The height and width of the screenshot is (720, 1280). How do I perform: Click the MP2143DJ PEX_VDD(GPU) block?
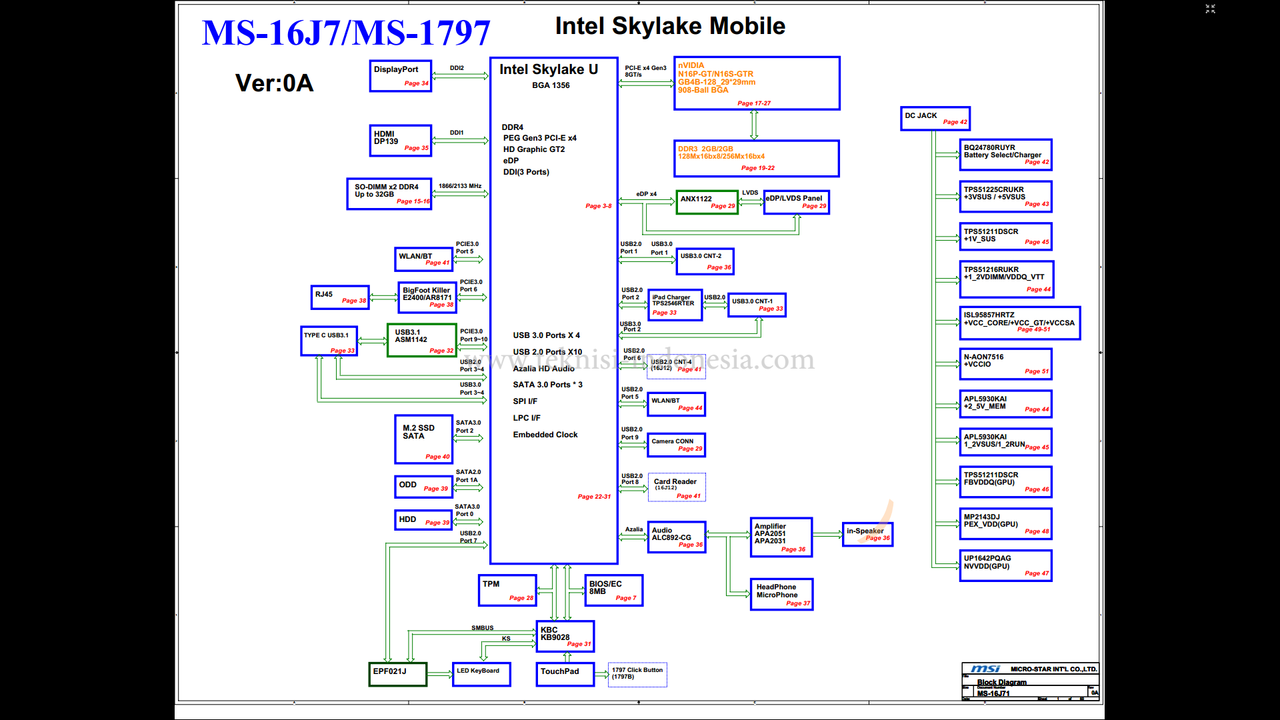[1006, 523]
